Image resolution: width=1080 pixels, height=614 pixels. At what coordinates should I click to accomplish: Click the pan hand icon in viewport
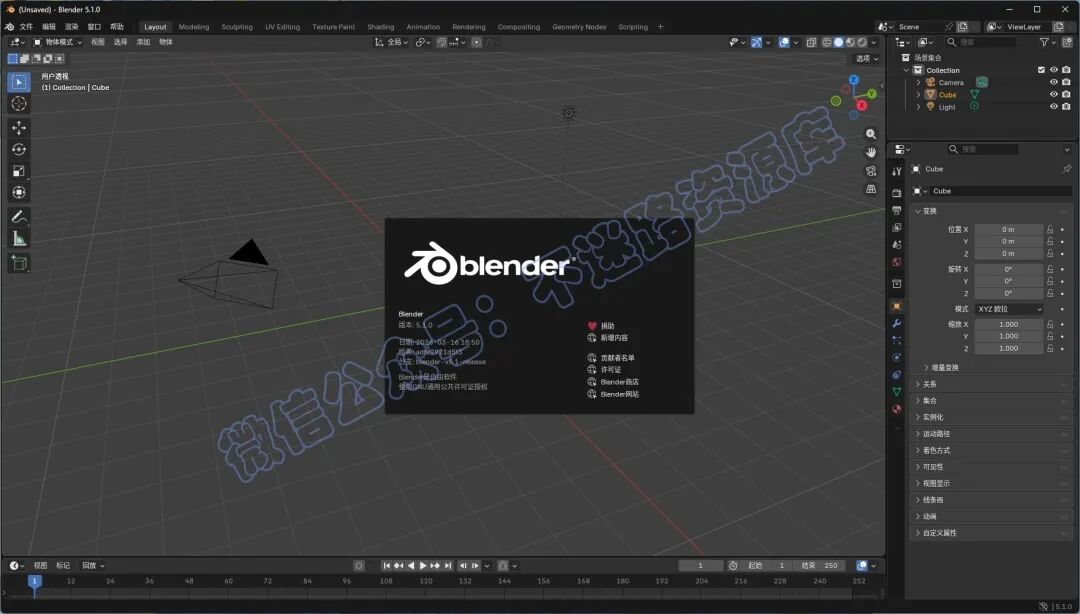871,152
